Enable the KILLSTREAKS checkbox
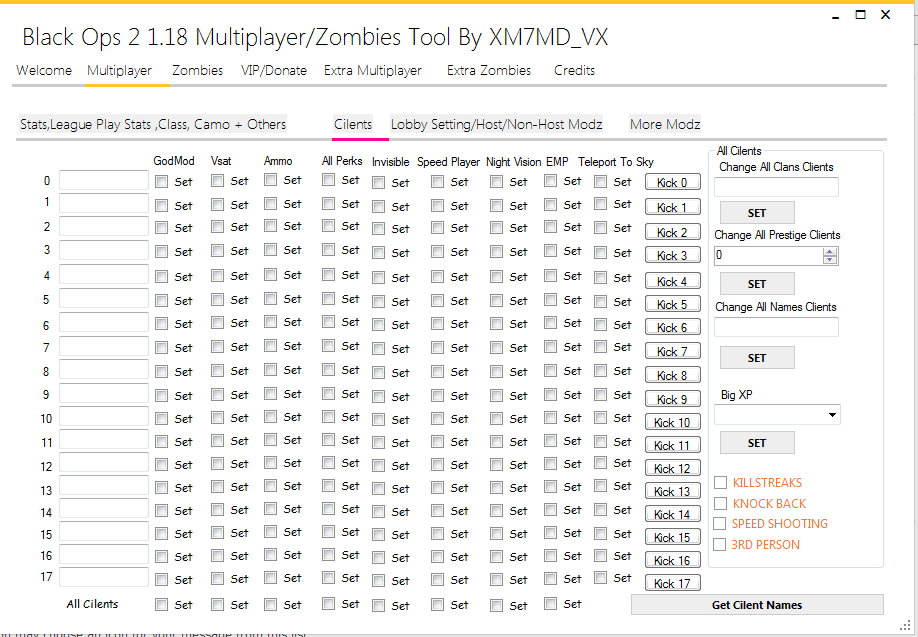Image resolution: width=918 pixels, height=637 pixels. coord(721,482)
